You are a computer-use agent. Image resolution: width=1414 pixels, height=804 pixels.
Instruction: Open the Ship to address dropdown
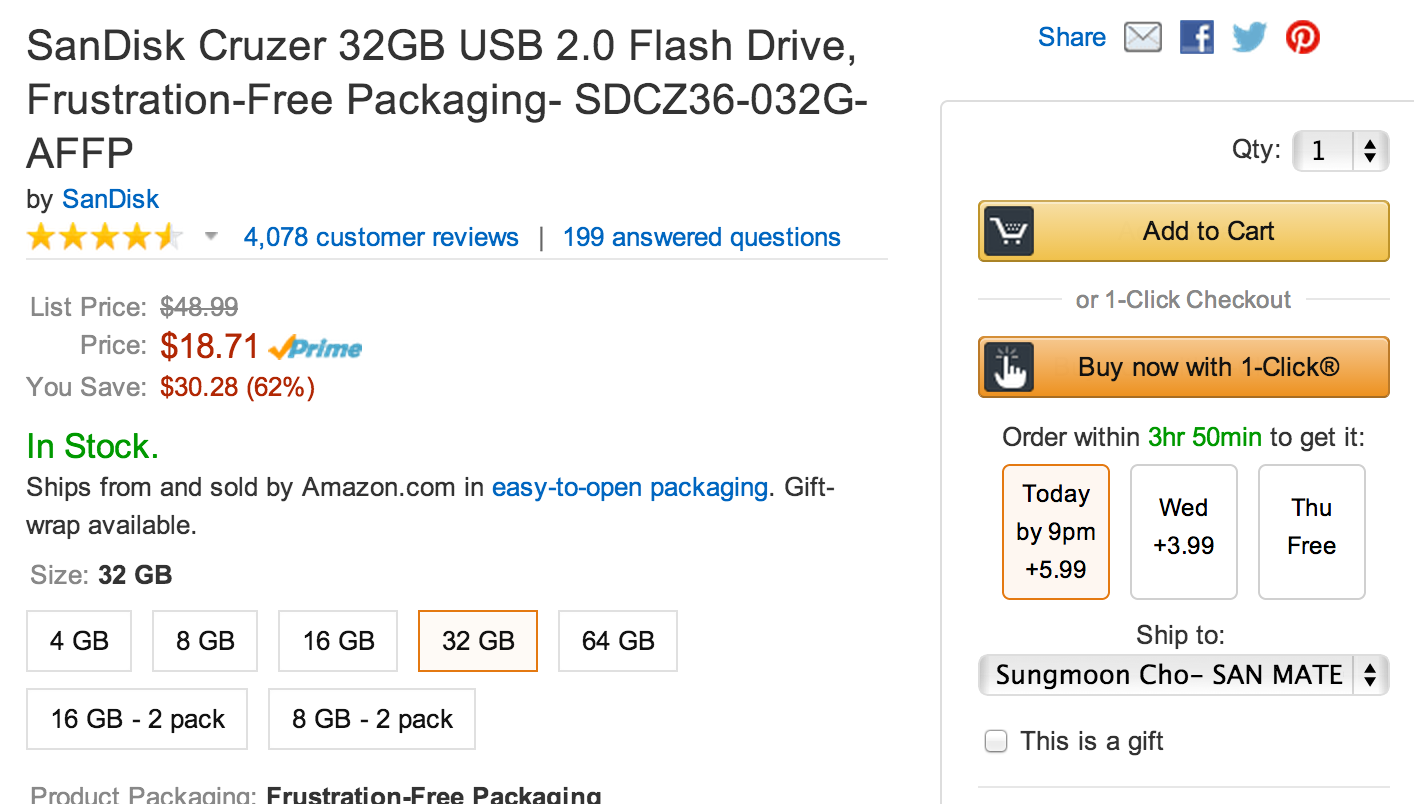pos(1183,675)
